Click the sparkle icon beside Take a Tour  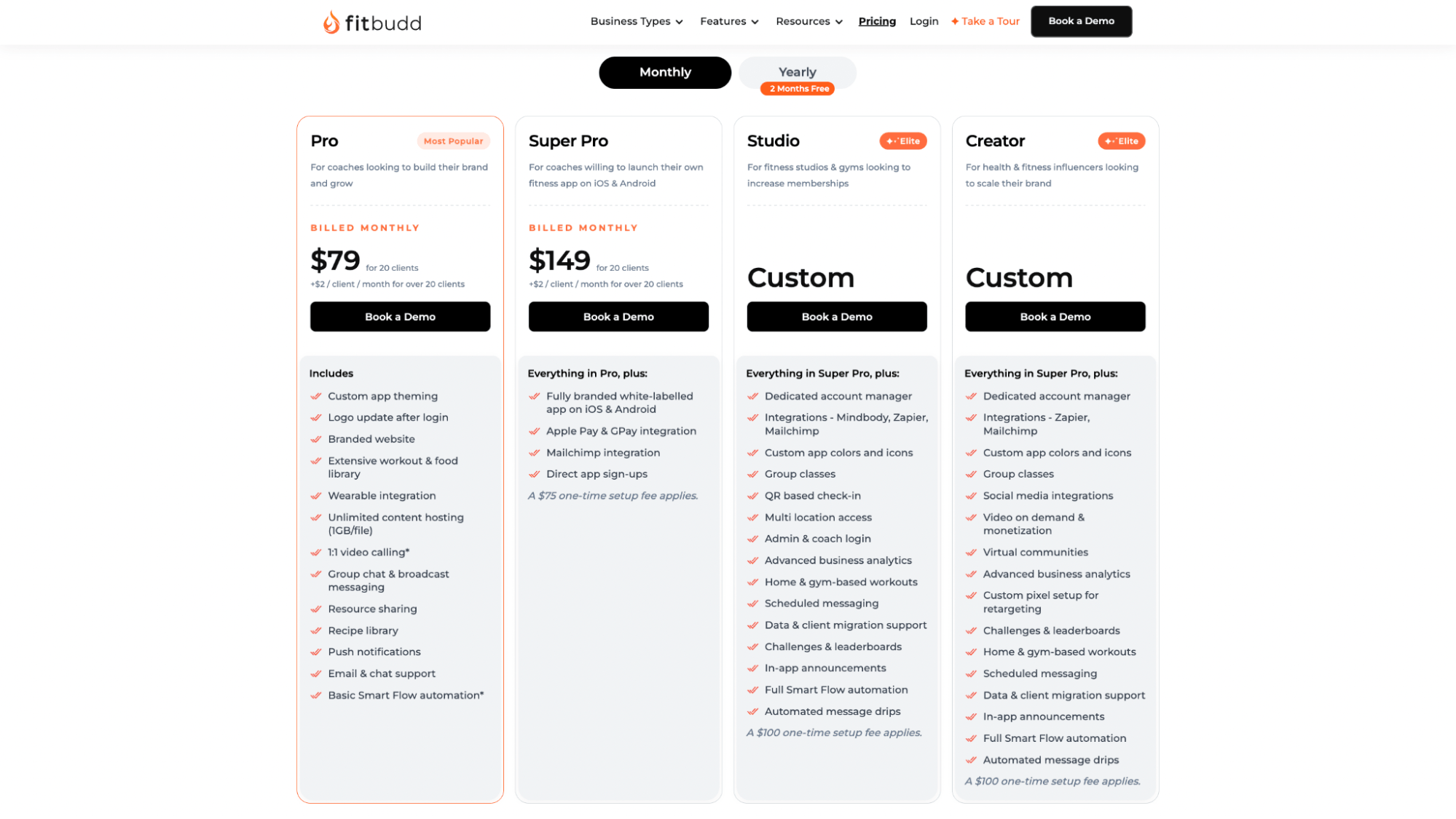click(x=955, y=21)
